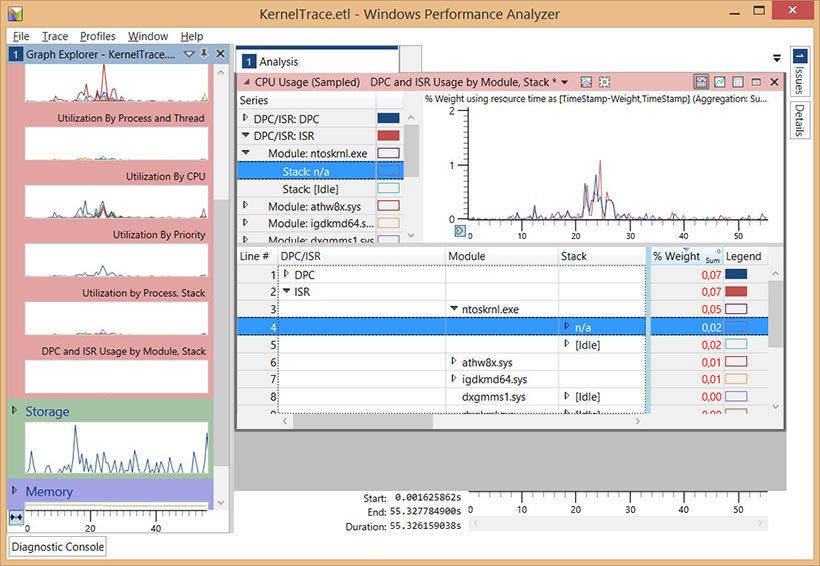This screenshot has height=566, width=820.
Task: Click legend swatch for igdkmd64.sys table row
Action: (x=736, y=379)
